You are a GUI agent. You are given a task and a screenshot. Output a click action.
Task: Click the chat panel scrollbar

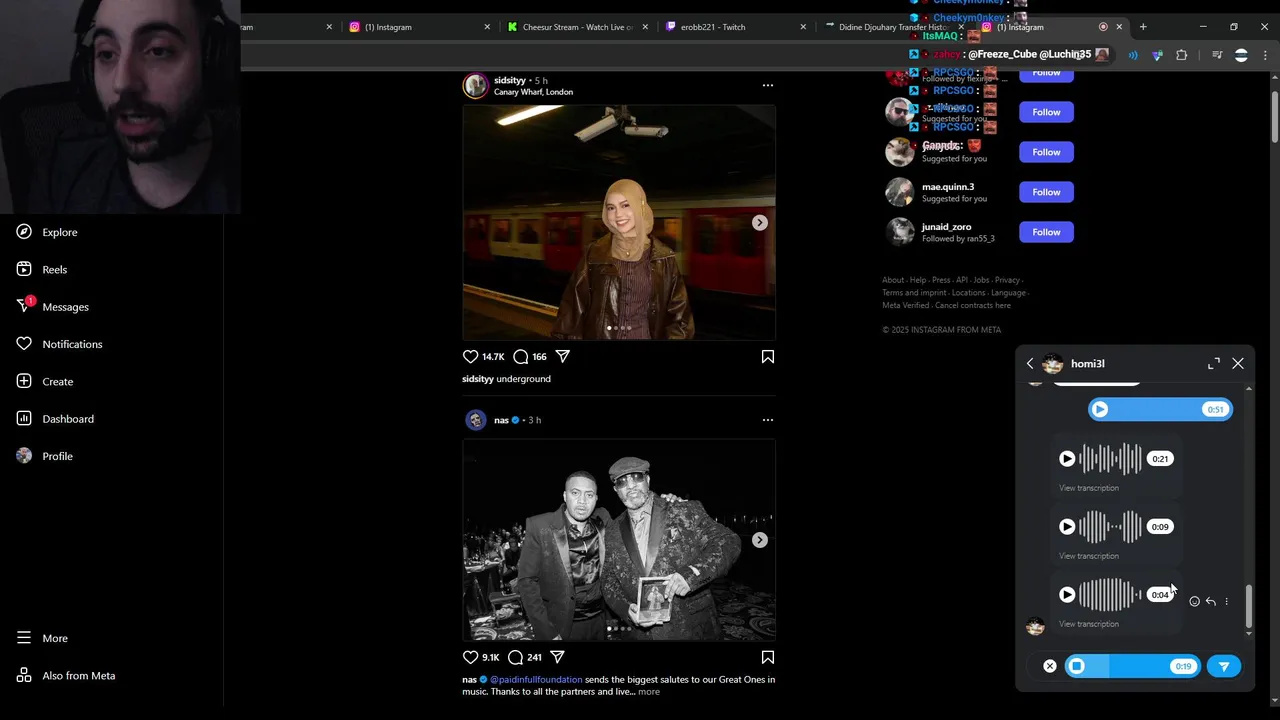(x=1248, y=608)
